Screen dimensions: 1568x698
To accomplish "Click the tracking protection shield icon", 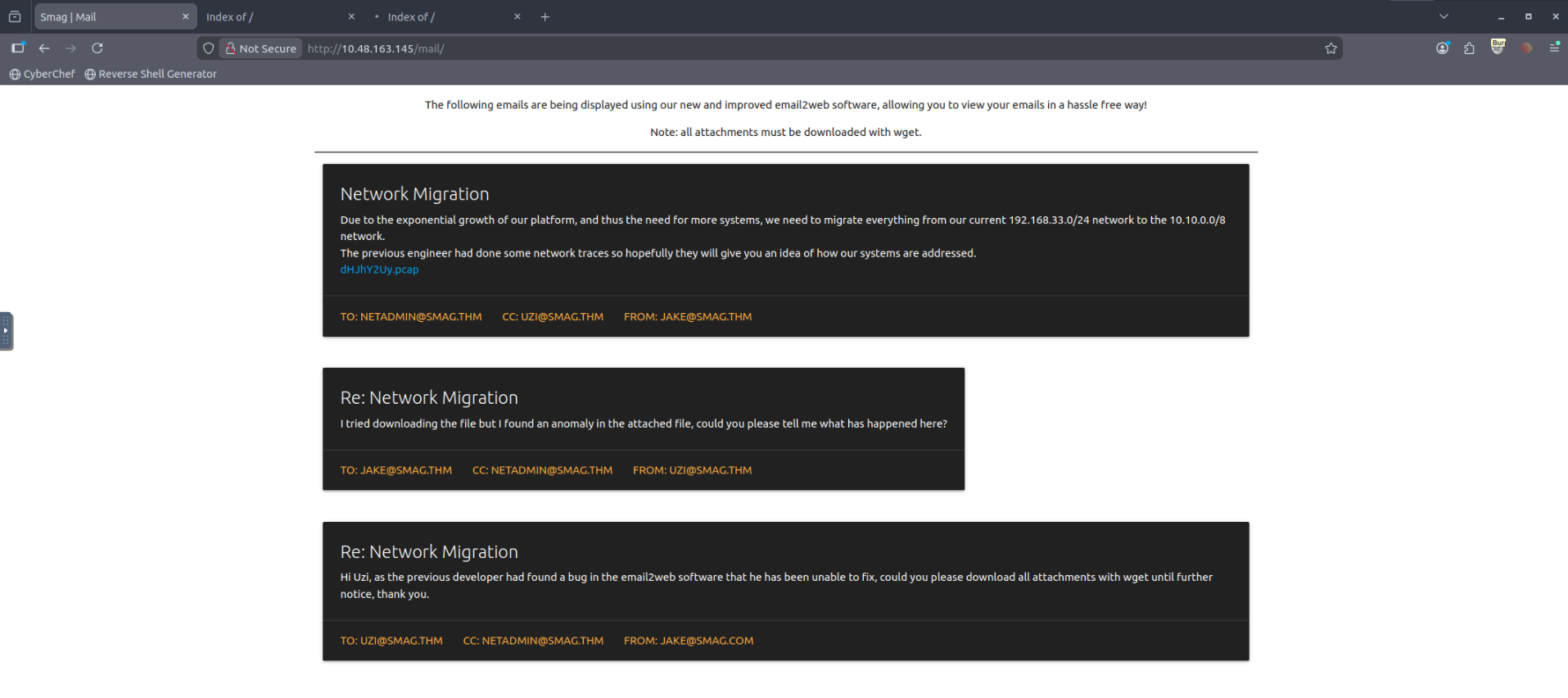I will click(x=209, y=48).
